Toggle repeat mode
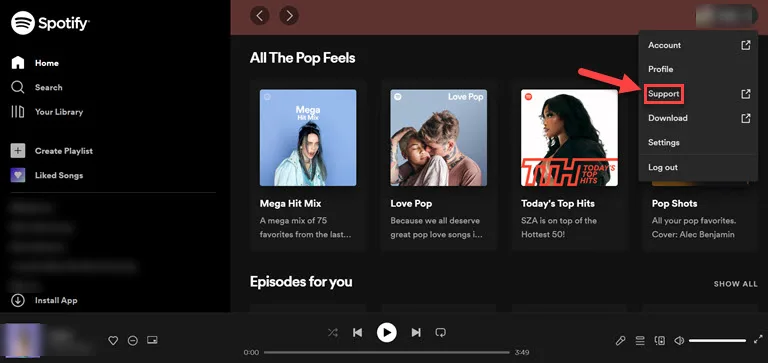Screen dimensions: 768x363 pos(440,333)
